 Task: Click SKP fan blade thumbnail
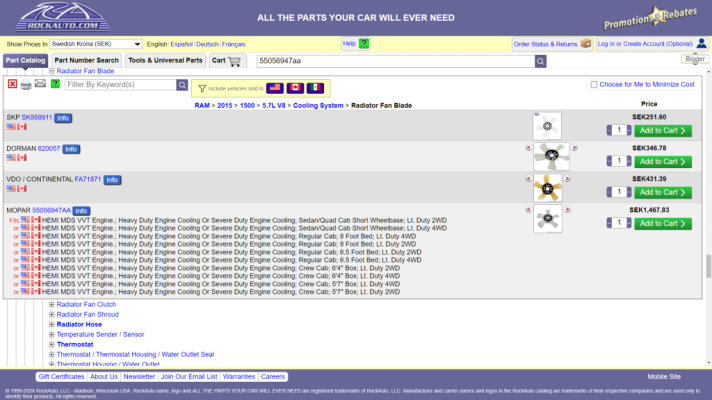pos(547,126)
